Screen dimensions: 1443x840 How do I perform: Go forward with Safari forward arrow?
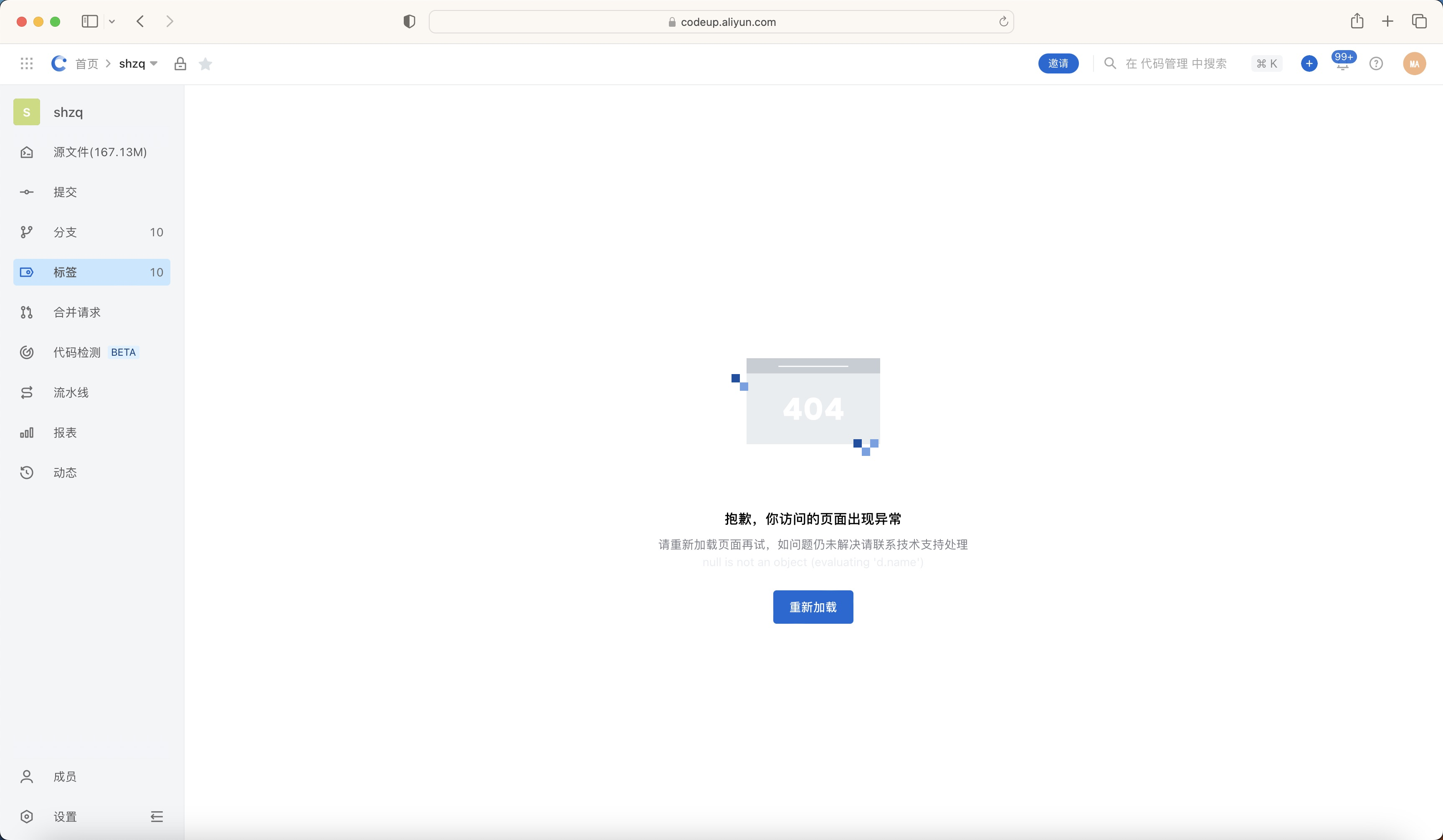tap(170, 21)
